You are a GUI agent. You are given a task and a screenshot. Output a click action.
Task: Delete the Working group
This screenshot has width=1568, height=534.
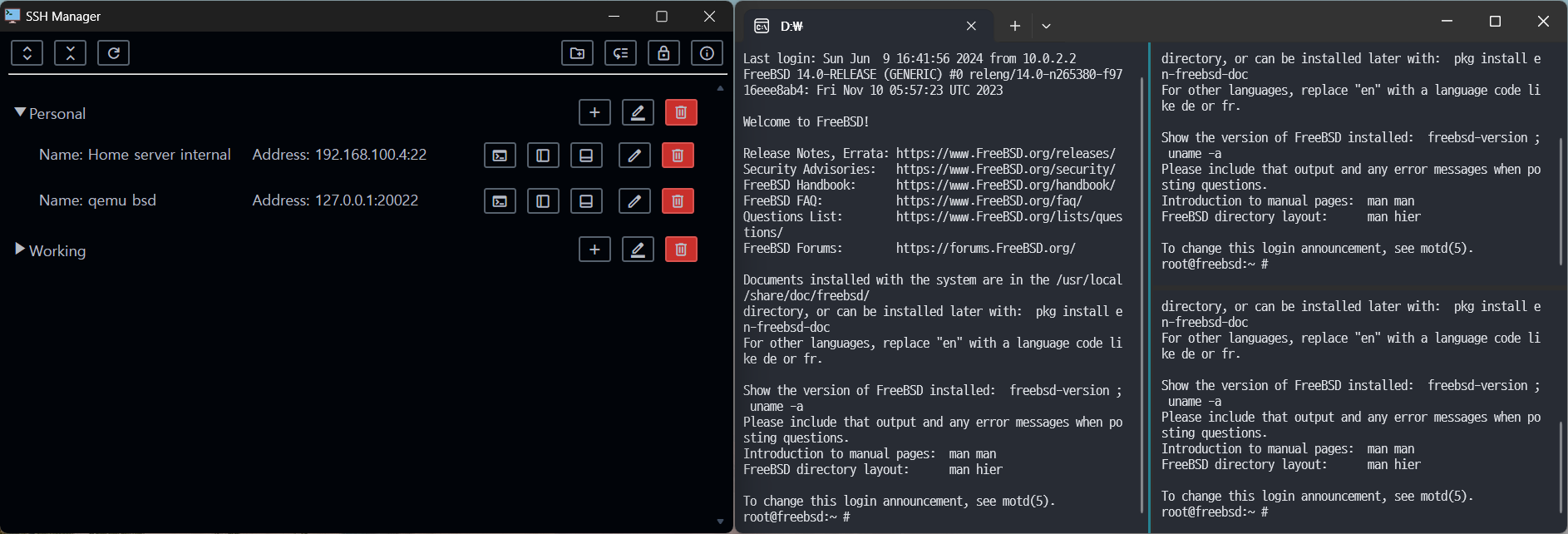tap(681, 250)
